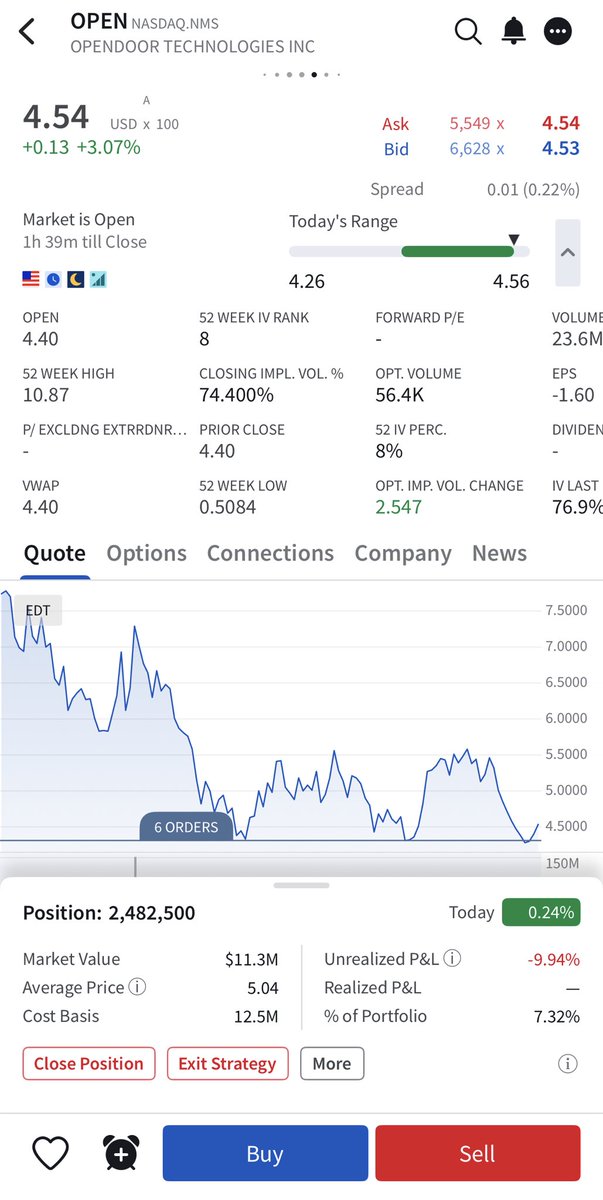Image resolution: width=603 pixels, height=1200 pixels.
Task: Tap the FORWARD P/E label
Action: (420, 317)
